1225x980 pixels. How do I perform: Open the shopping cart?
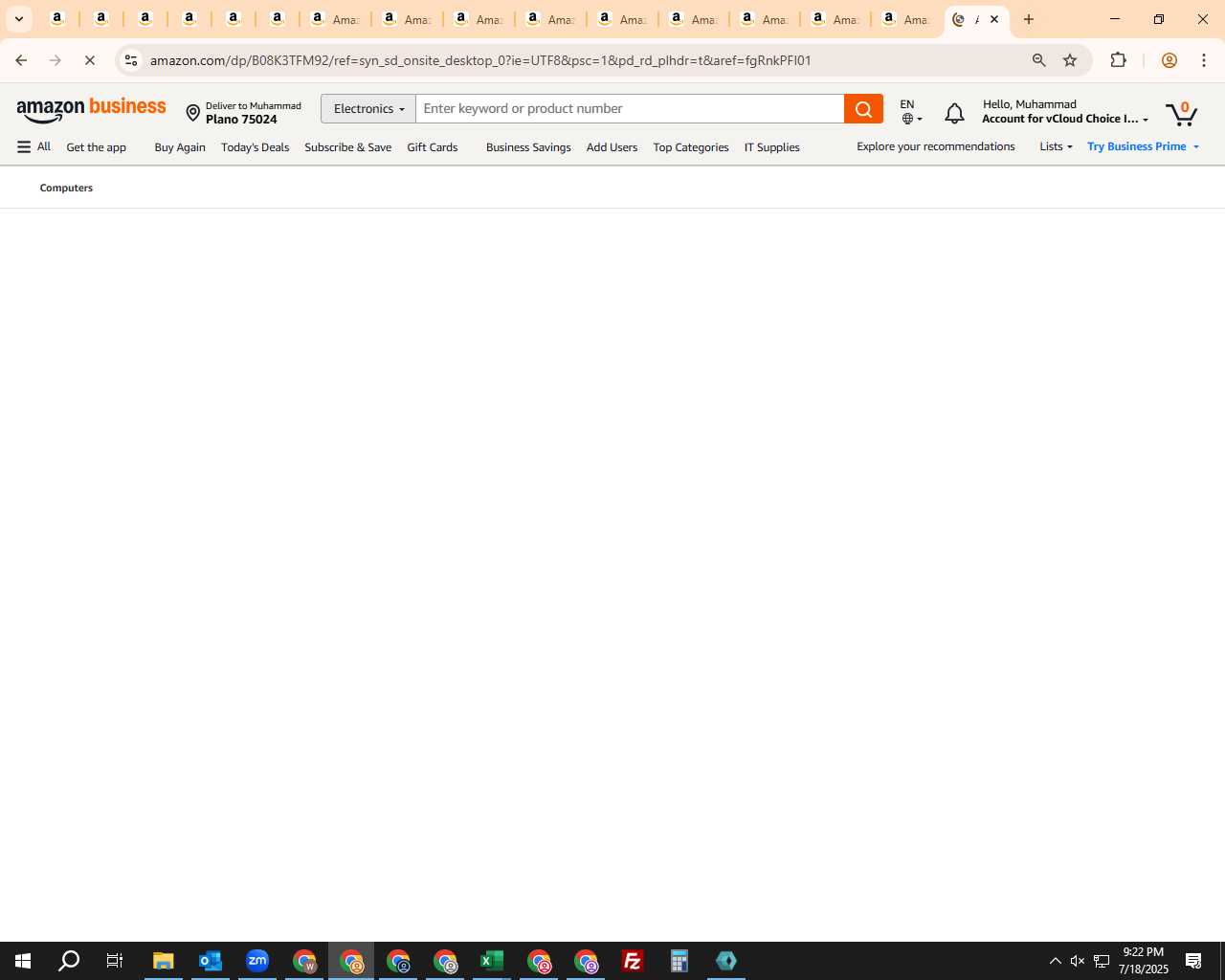1182,114
